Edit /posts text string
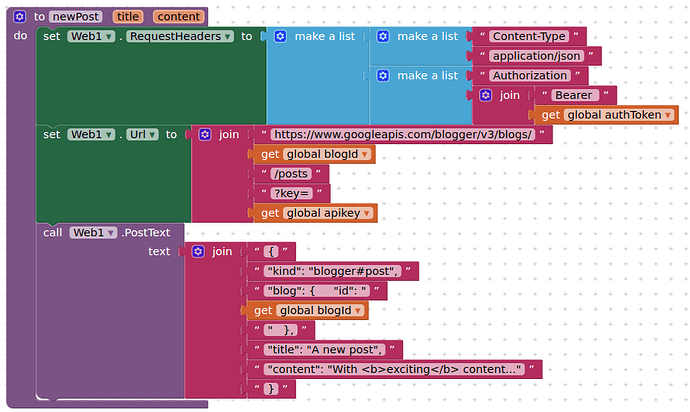690x412 pixels. 291,174
